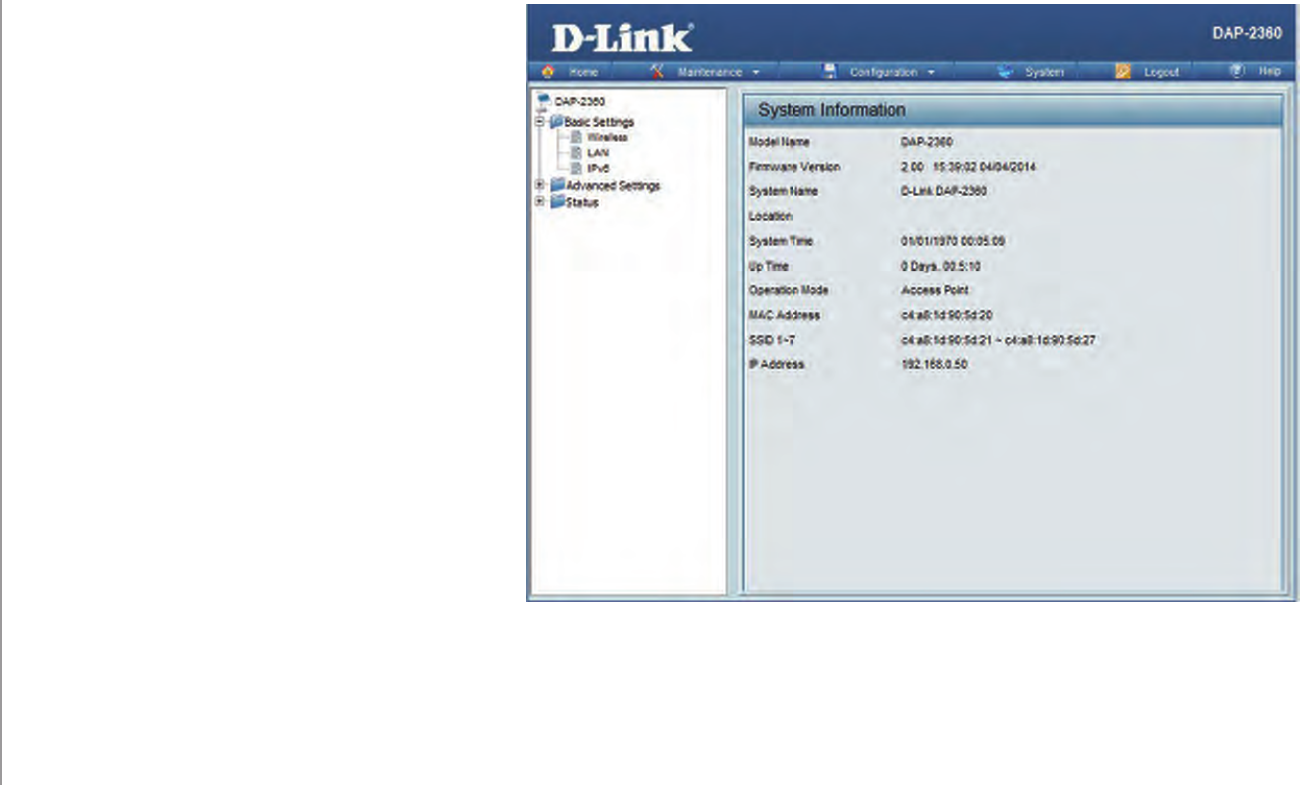
Task: Click the System Information panel title
Action: point(832,110)
